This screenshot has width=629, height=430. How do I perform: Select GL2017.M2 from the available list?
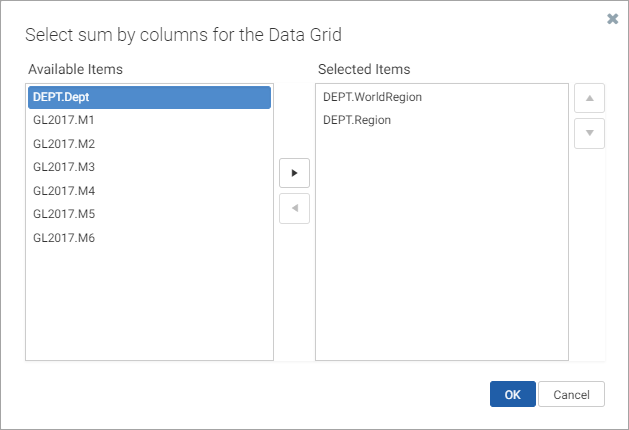[149, 144]
